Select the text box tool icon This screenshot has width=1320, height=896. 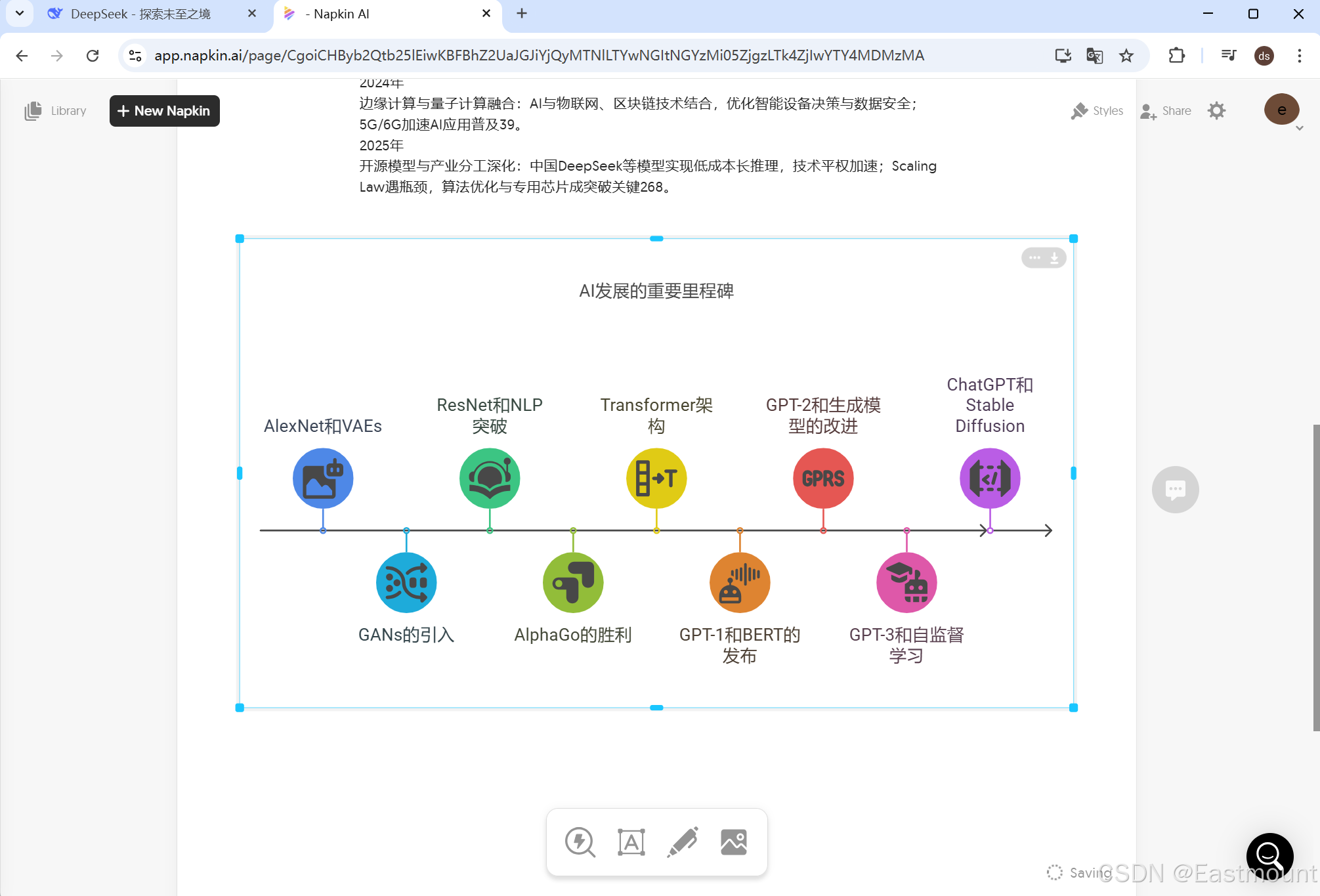click(631, 842)
